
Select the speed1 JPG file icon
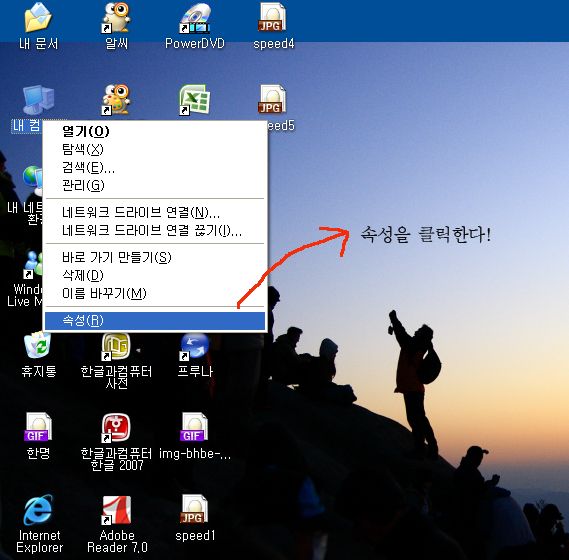point(195,509)
